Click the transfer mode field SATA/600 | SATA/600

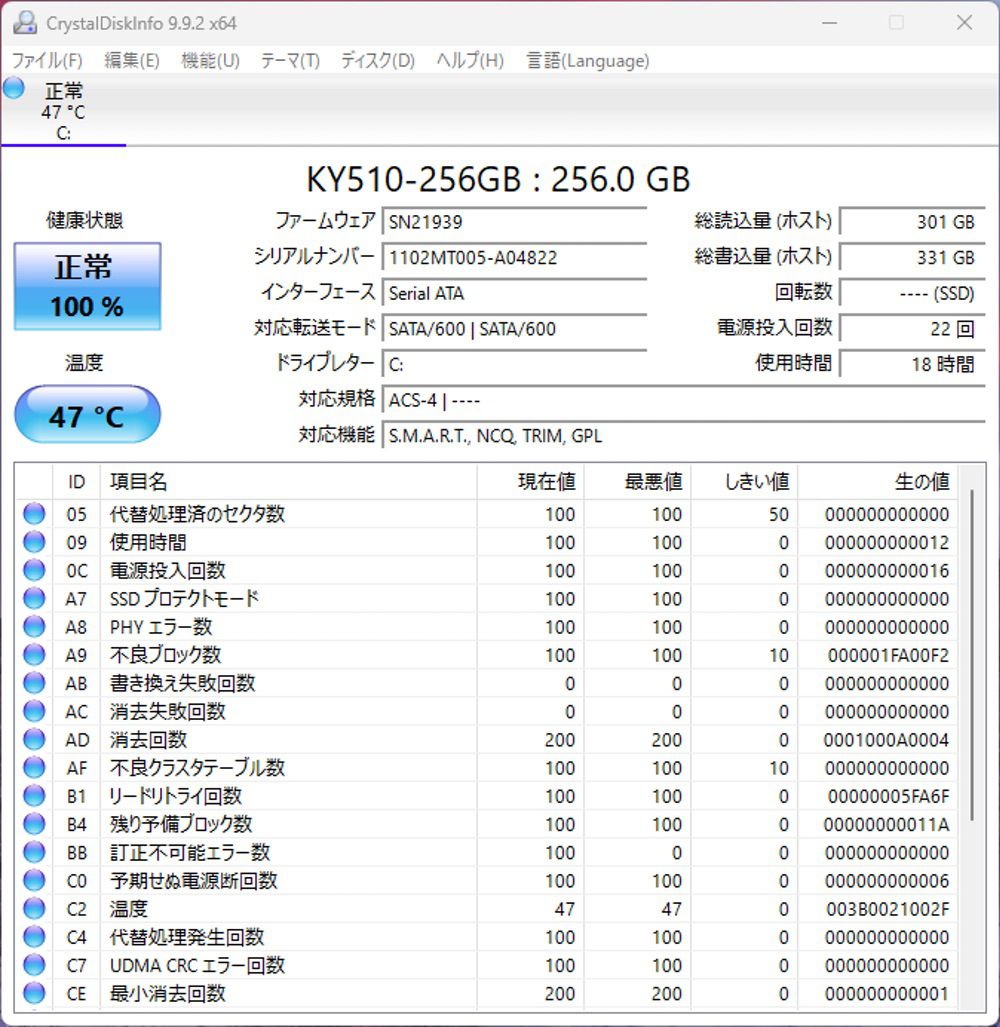[x=515, y=328]
